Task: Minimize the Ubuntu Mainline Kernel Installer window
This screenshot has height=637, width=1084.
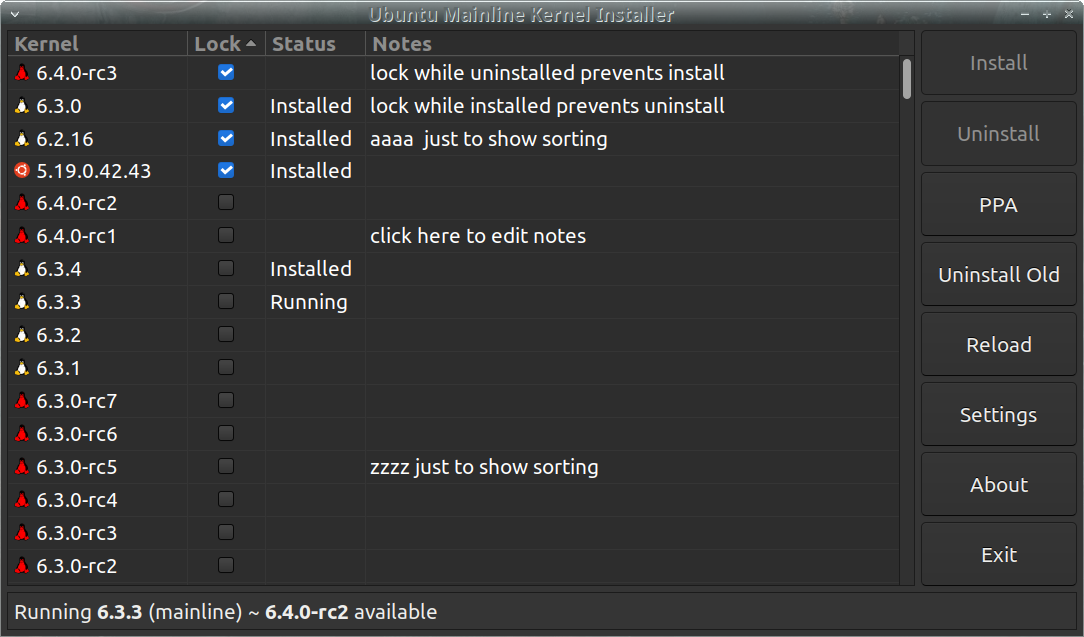Action: pyautogui.click(x=1025, y=14)
